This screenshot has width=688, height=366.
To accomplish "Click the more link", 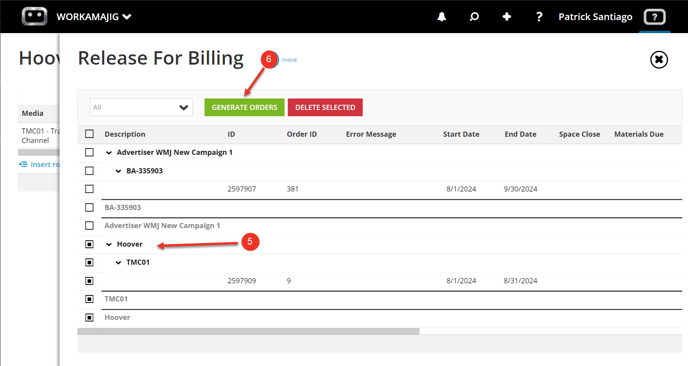I will (x=289, y=60).
